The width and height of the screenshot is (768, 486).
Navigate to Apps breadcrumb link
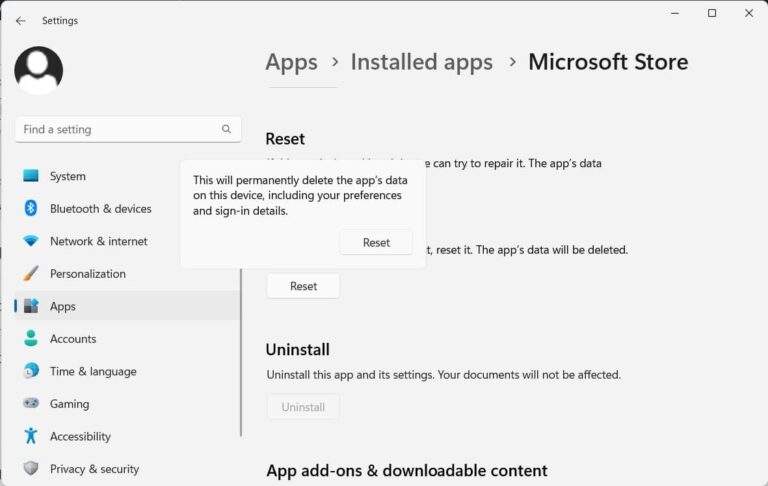coord(291,62)
